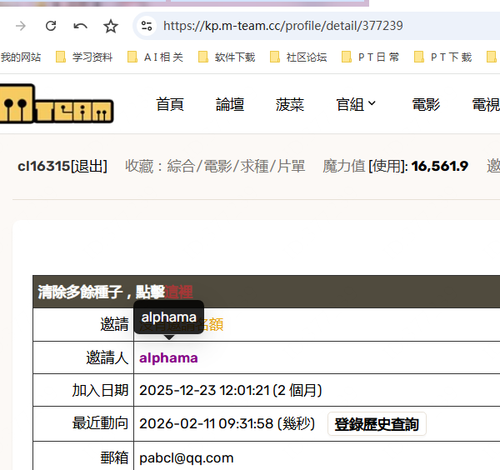The height and width of the screenshot is (470, 500).
Task: Reload the page with refresh icon
Action: (x=51, y=26)
